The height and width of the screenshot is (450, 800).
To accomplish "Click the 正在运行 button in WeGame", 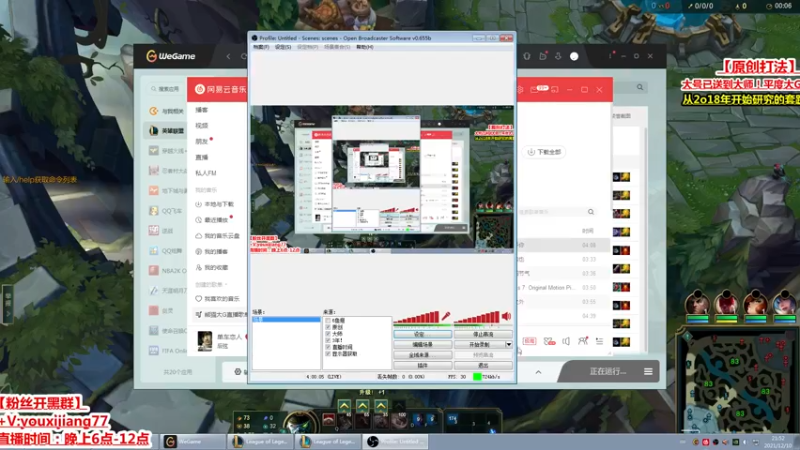I will (x=608, y=371).
